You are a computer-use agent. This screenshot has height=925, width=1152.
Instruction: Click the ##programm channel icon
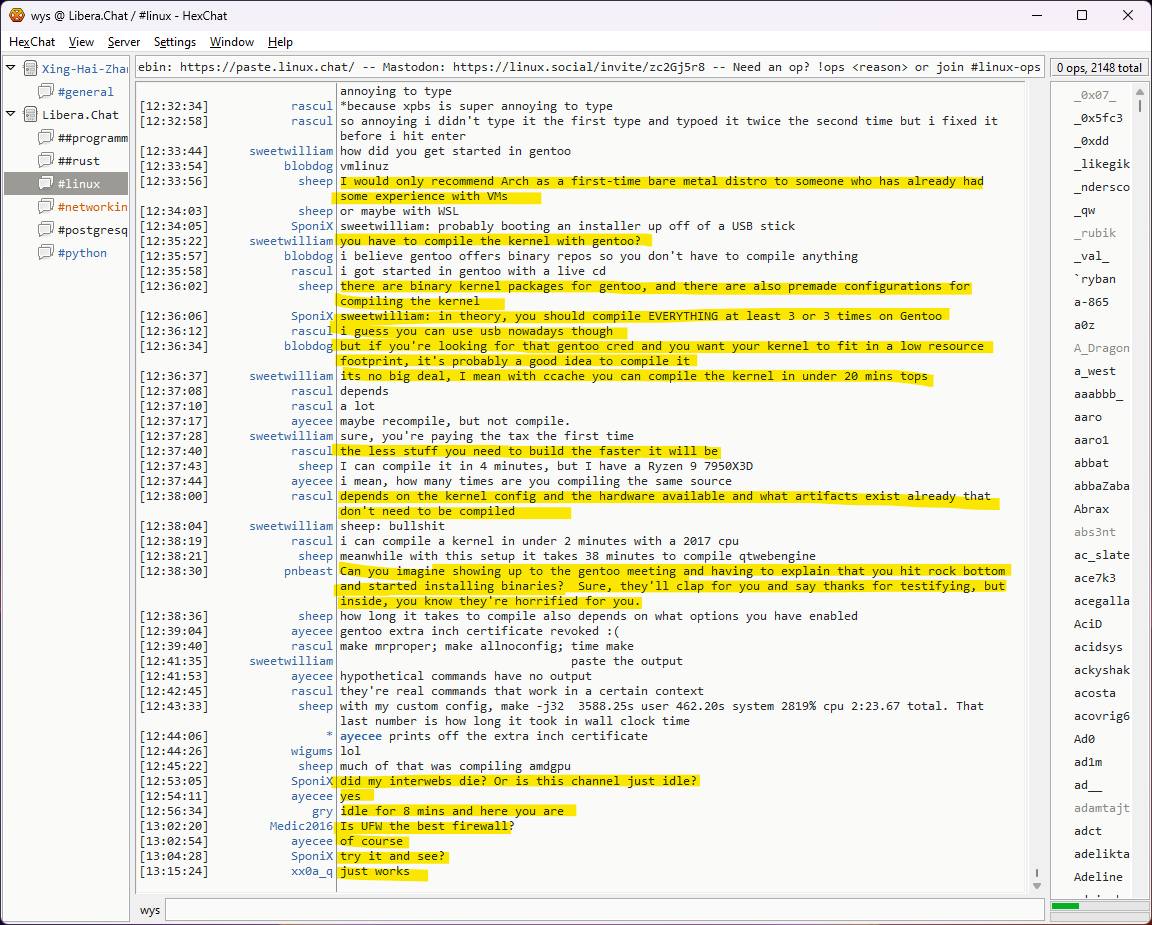46,138
